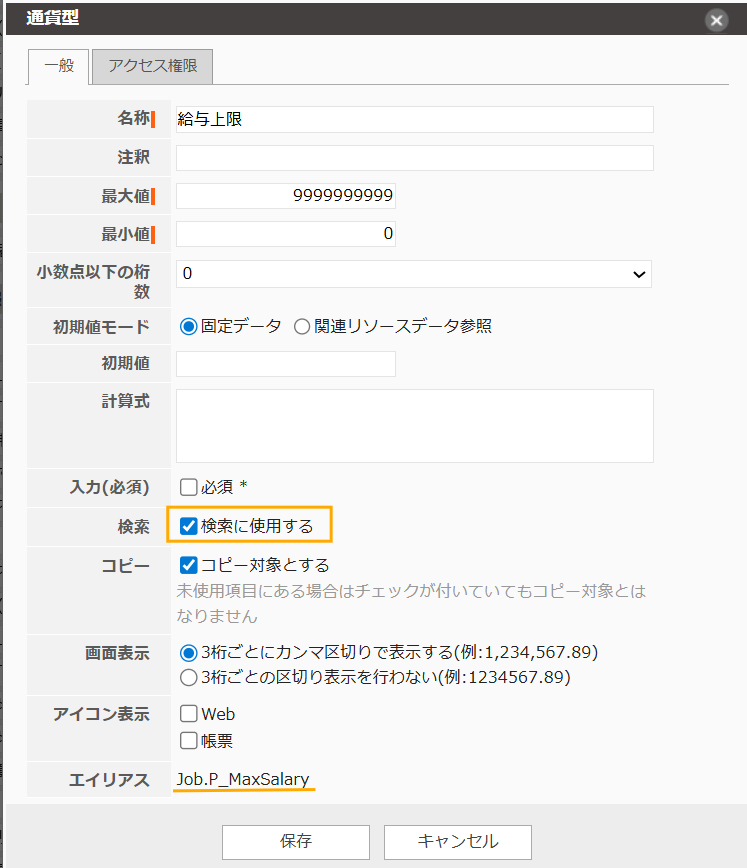Screen dimensions: 747x868
Task: Select comma-separated display radio (1,234,567.89)
Action: click(188, 653)
